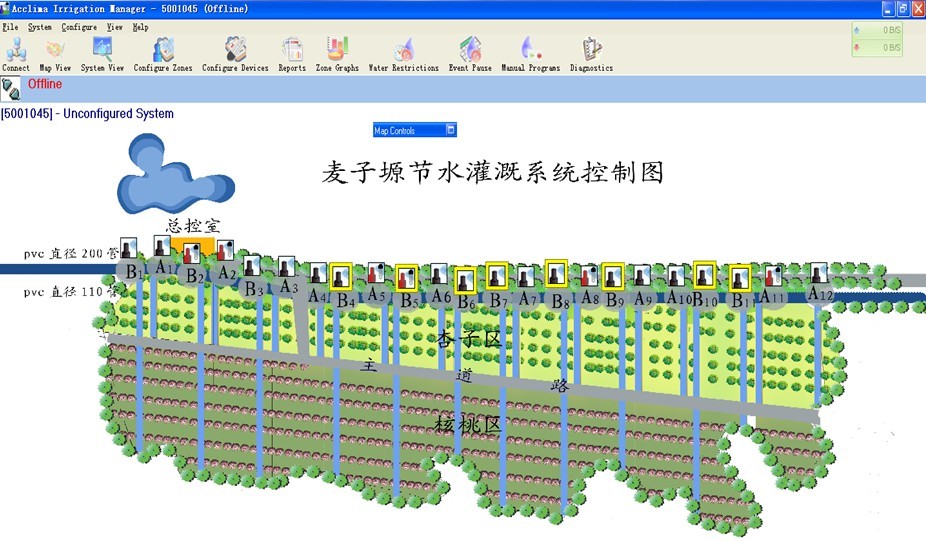The height and width of the screenshot is (541, 926).
Task: Expand the Map Controls panel button
Action: pos(451,130)
